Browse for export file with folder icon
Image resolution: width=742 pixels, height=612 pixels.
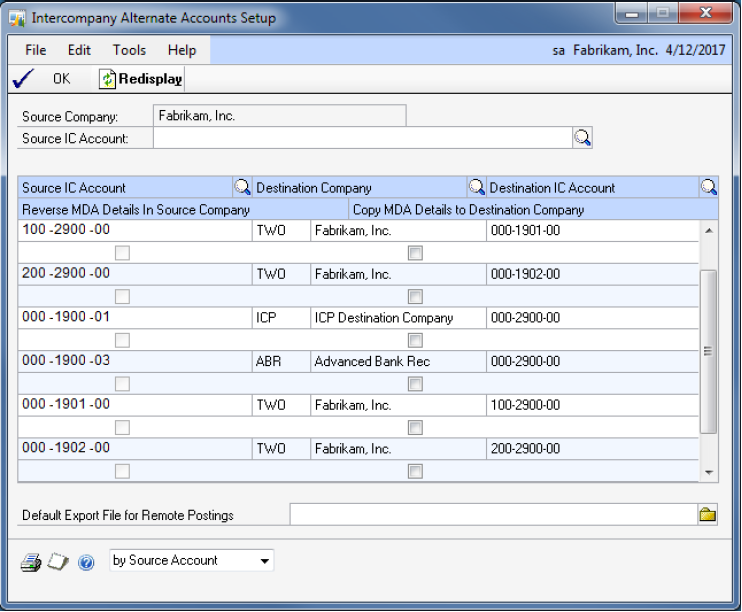(708, 515)
